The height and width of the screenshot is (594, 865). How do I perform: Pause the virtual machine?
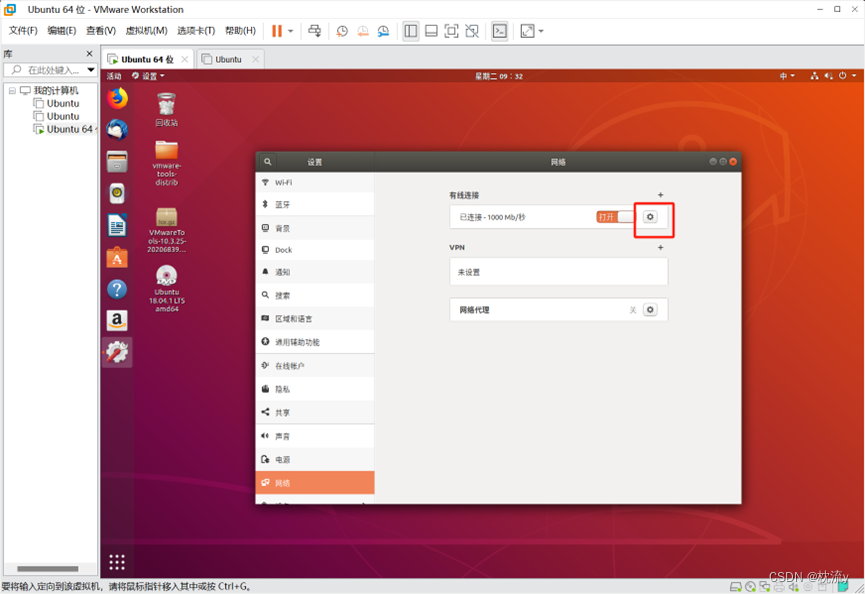point(277,31)
